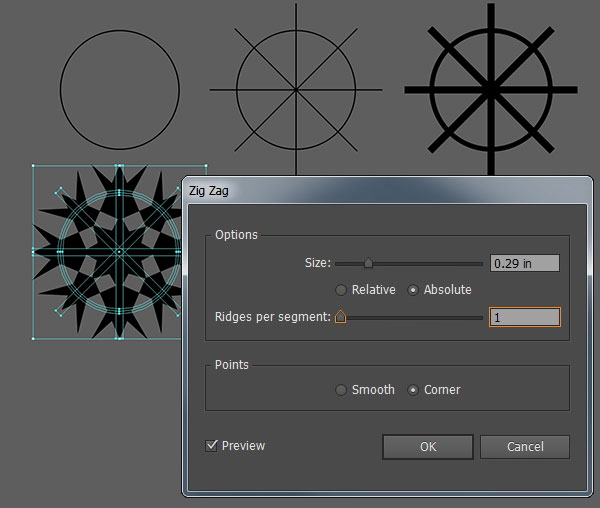Click the top-left bounding box handle

(x=33, y=167)
